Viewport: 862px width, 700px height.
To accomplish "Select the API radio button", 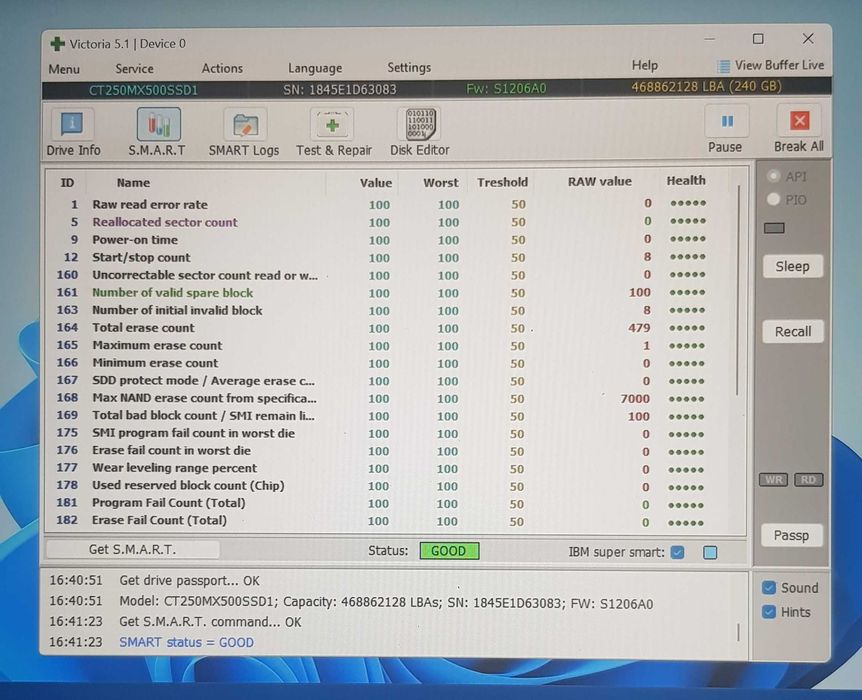I will (x=773, y=176).
